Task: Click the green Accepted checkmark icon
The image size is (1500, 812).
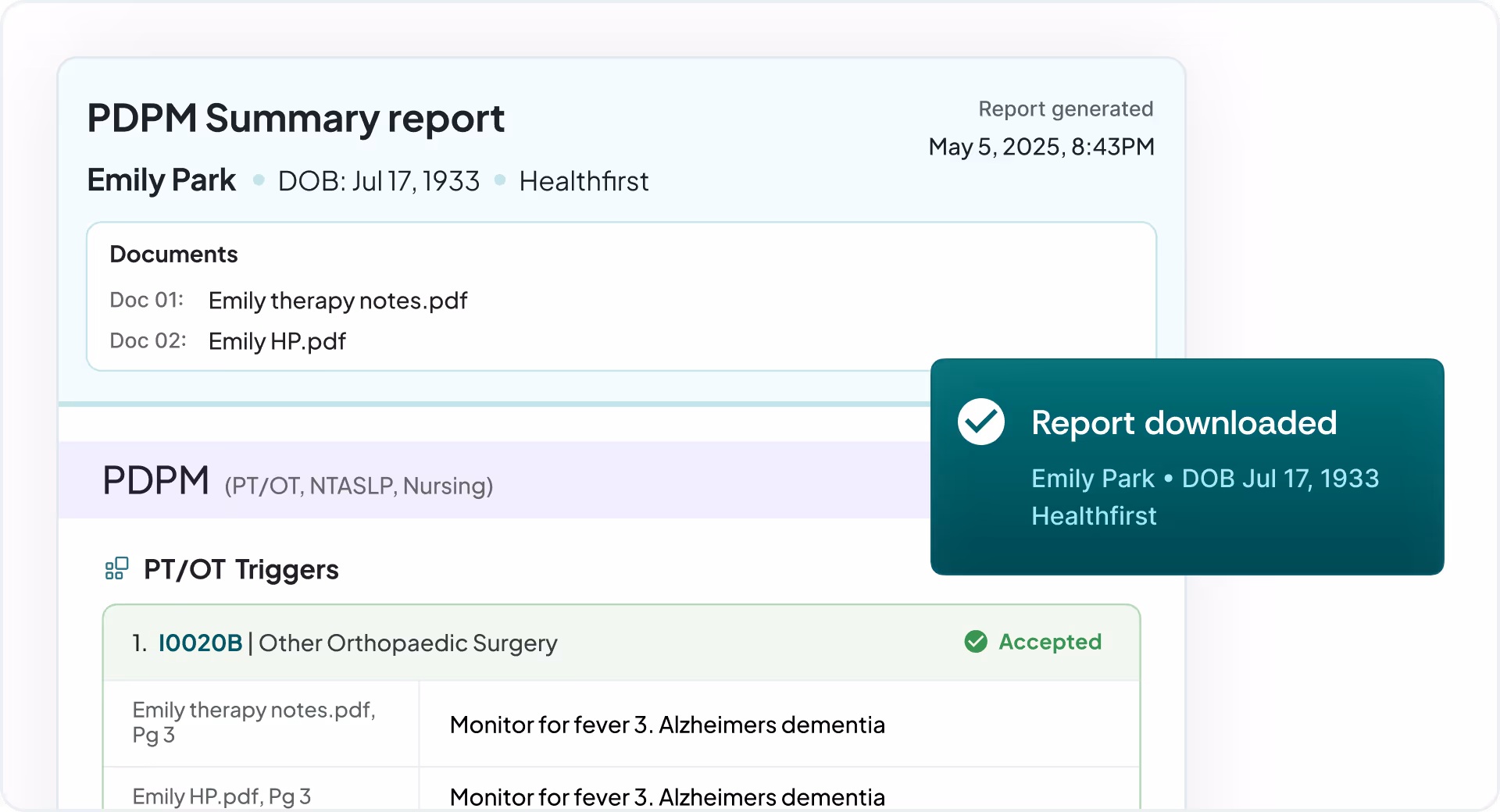Action: tap(976, 642)
